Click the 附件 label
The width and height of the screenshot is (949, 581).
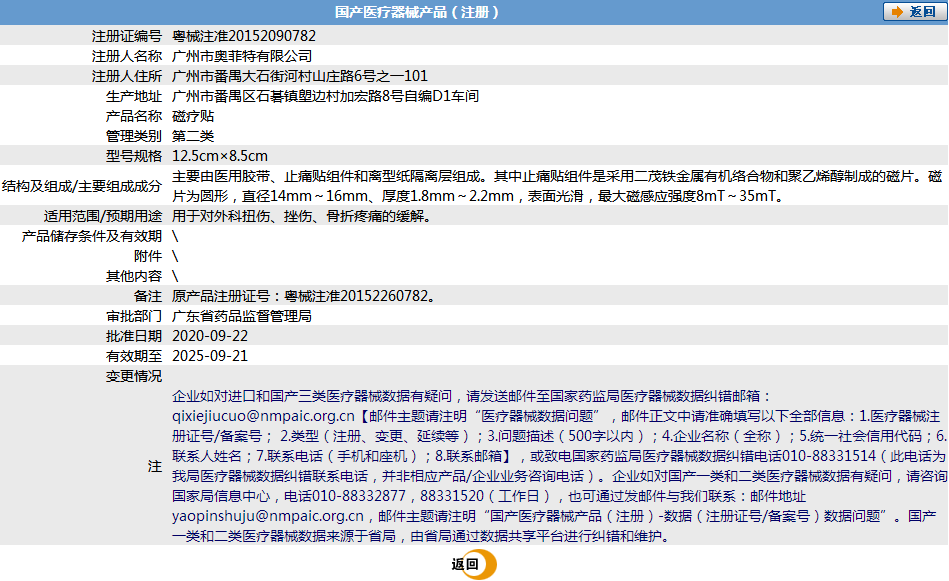click(148, 255)
